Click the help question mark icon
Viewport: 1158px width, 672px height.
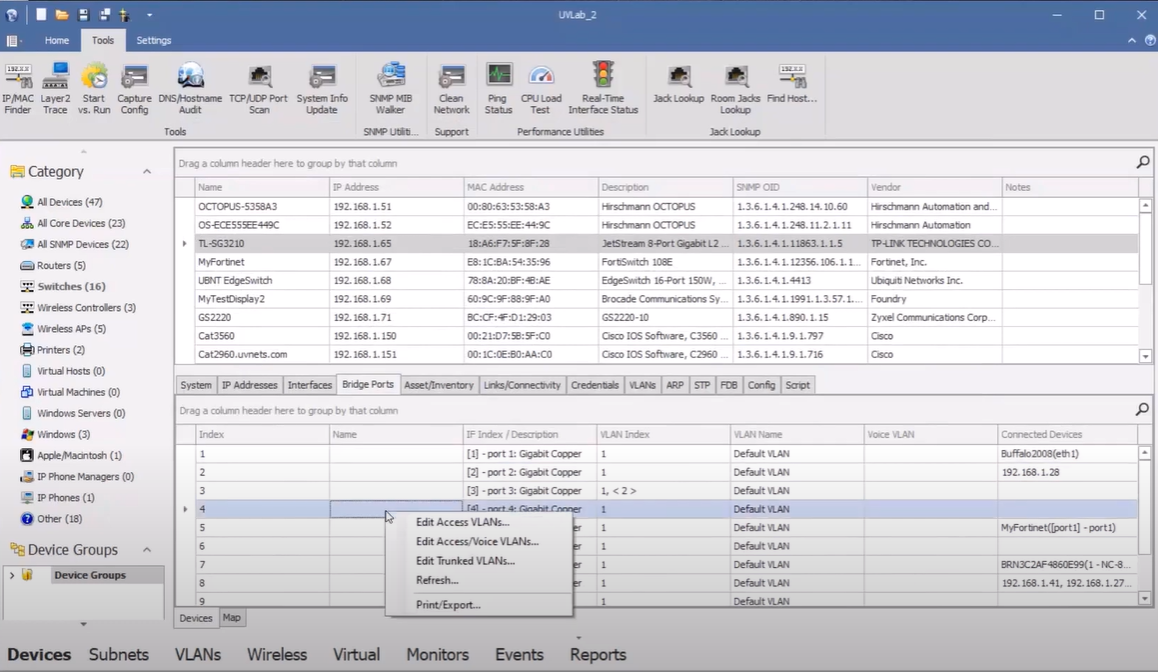pyautogui.click(x=1150, y=41)
